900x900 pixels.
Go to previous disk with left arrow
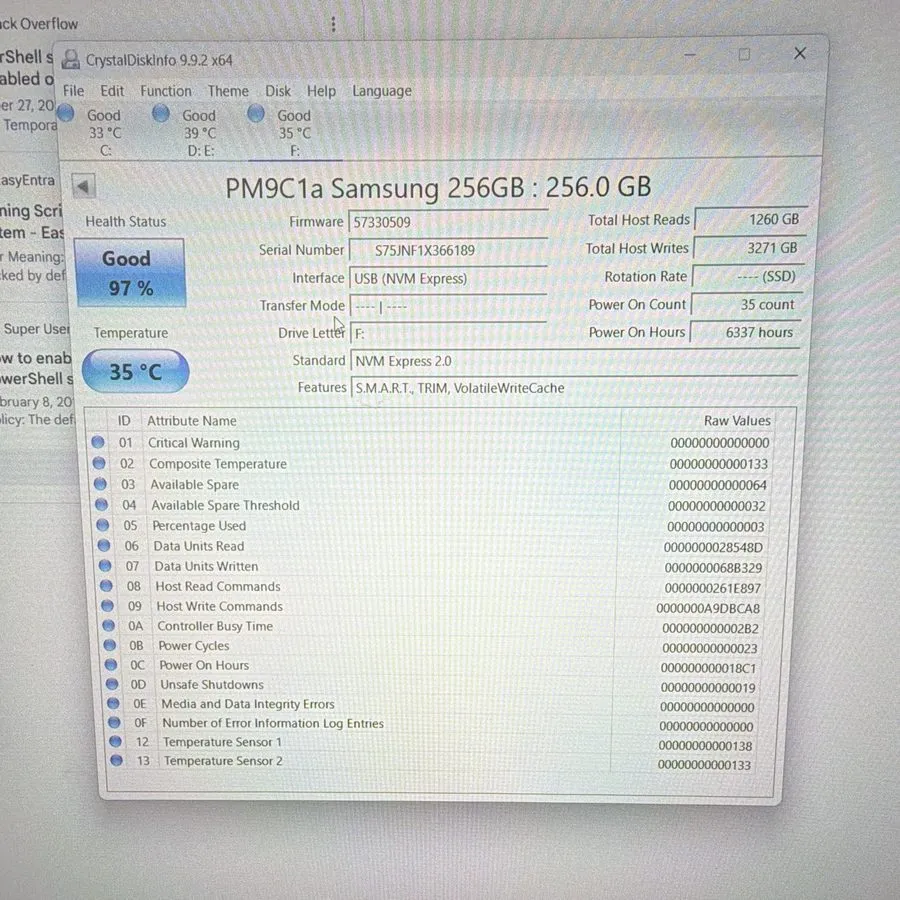click(83, 186)
